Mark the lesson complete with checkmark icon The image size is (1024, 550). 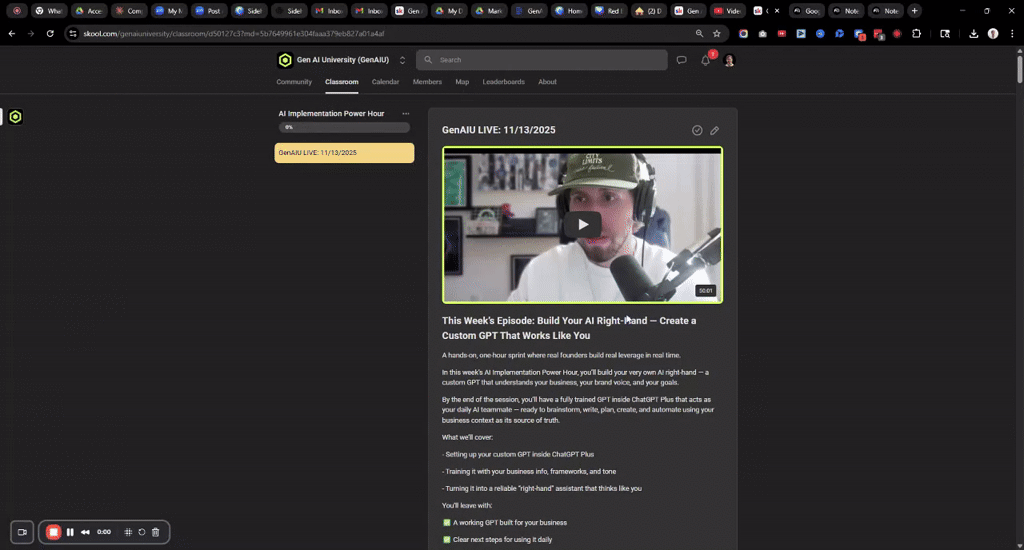[697, 131]
